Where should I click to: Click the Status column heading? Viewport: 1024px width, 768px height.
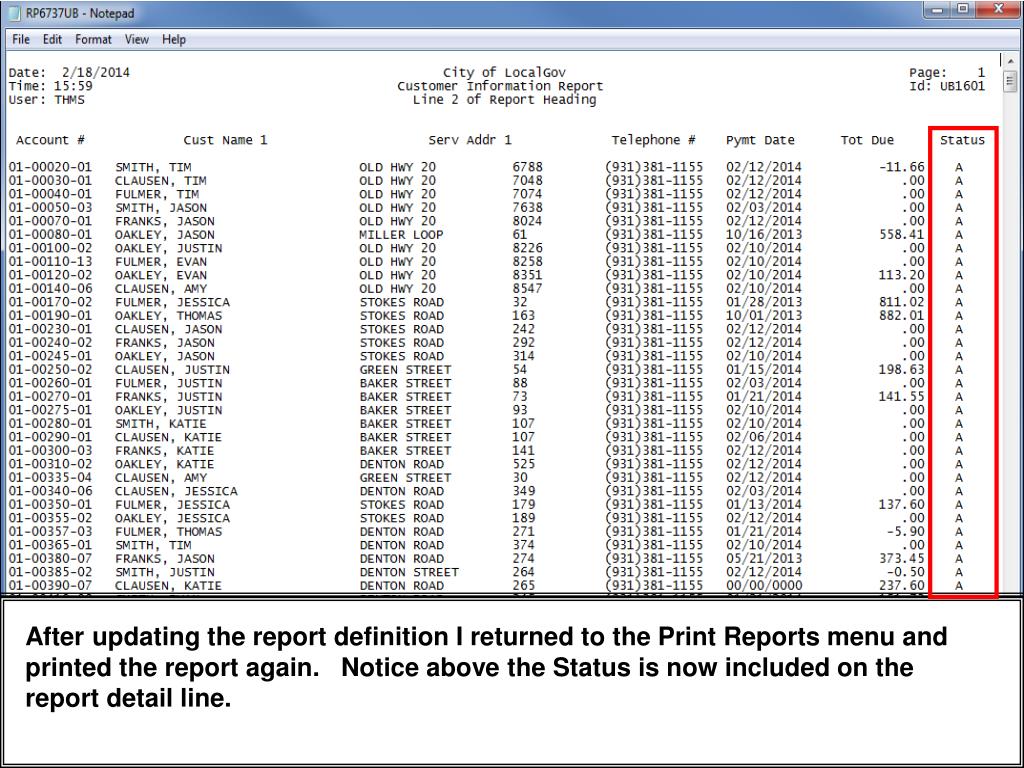(962, 140)
